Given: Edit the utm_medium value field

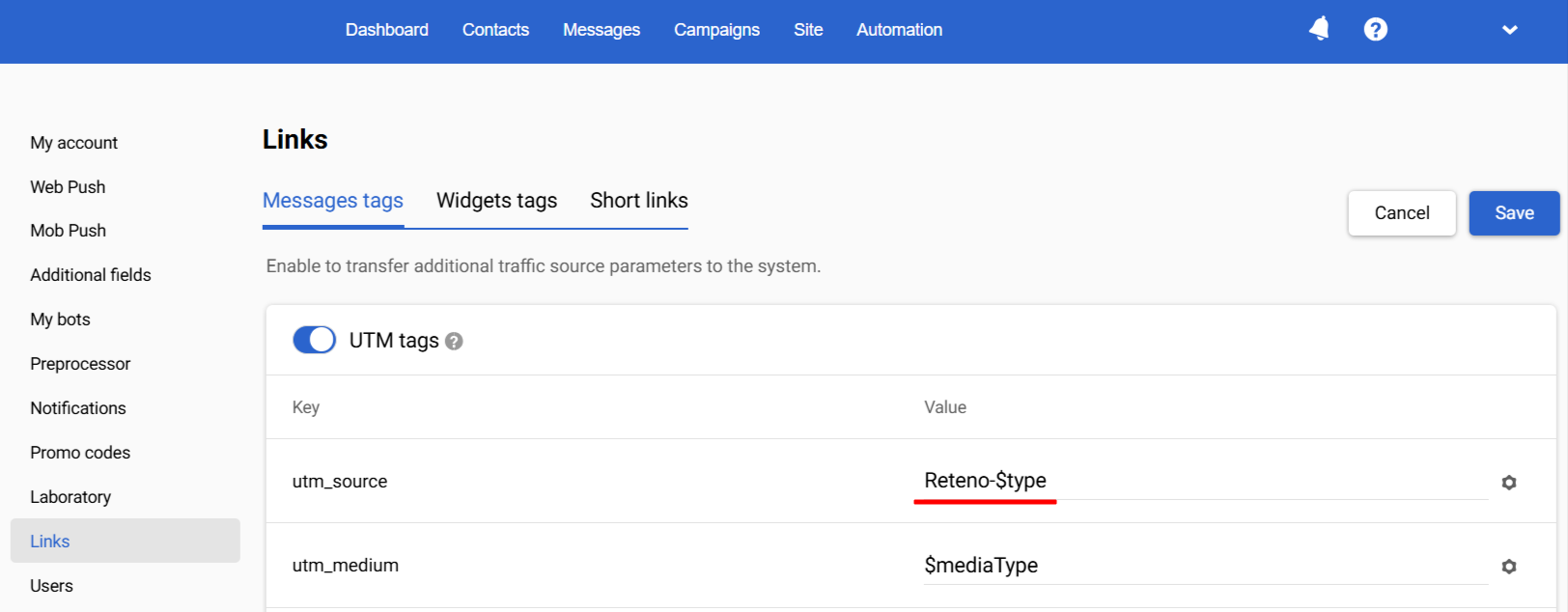Looking at the screenshot, I should 1197,566.
